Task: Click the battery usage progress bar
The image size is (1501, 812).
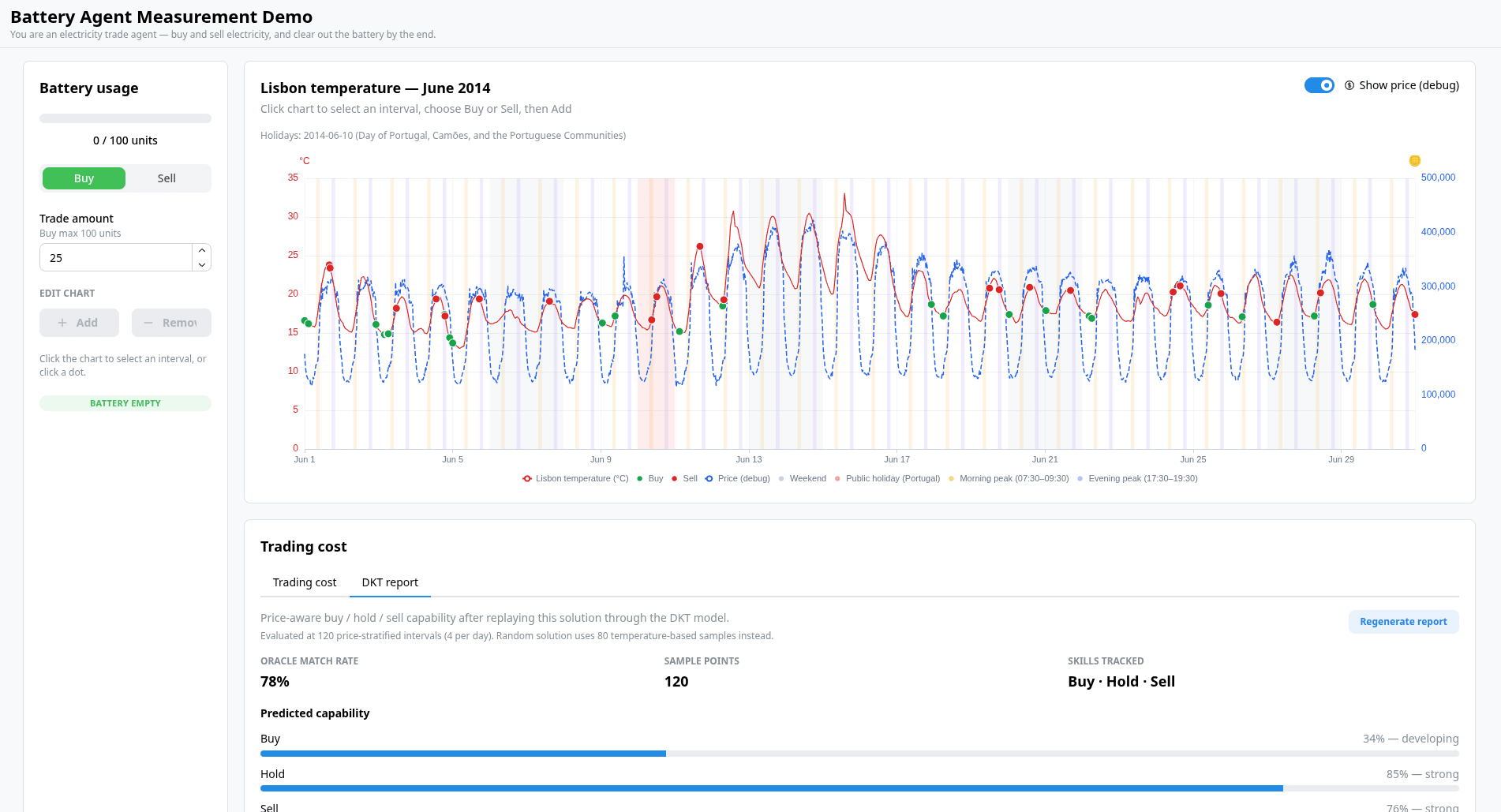Action: pyautogui.click(x=125, y=118)
